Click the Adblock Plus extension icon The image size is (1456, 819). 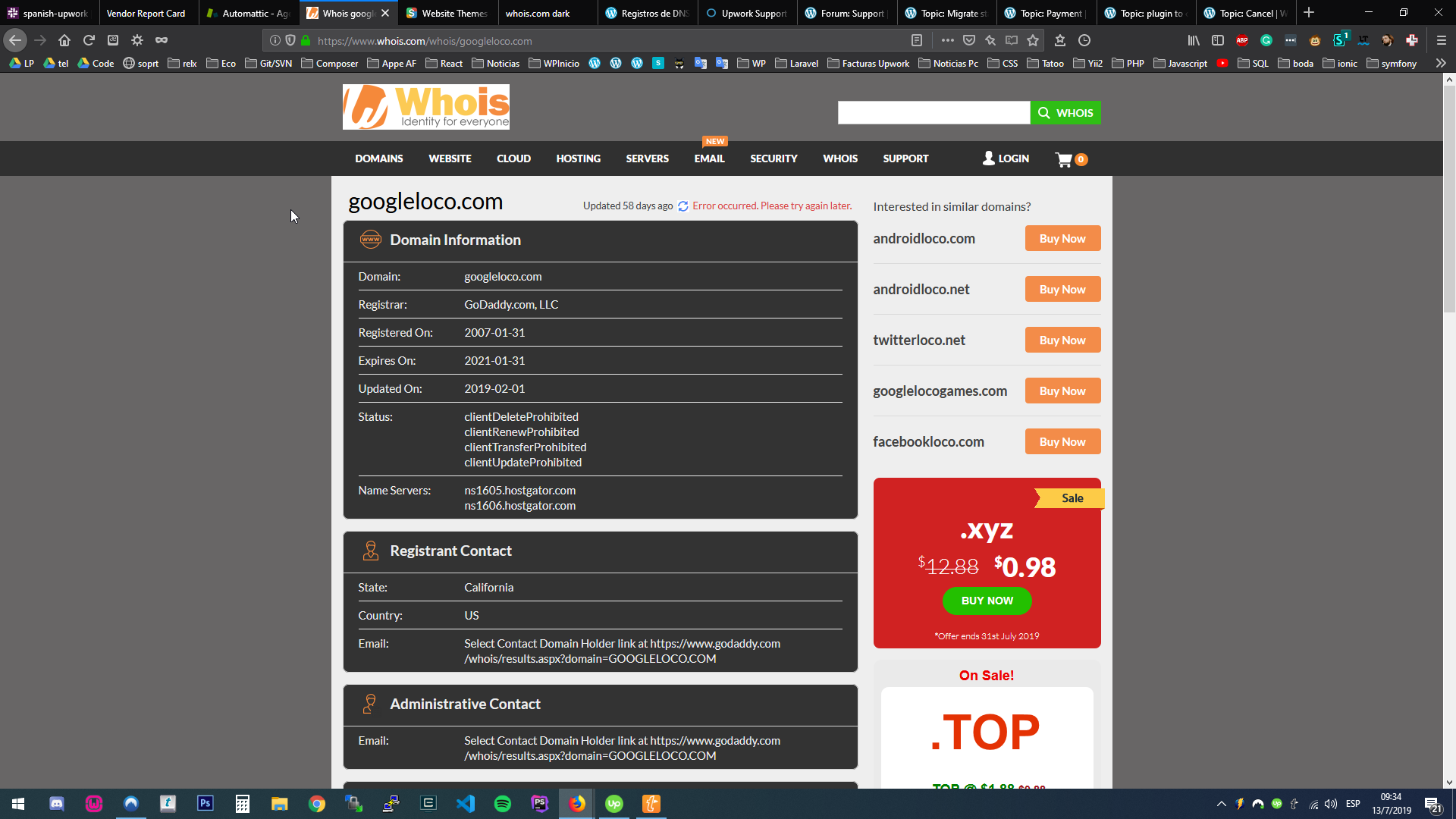tap(1242, 40)
